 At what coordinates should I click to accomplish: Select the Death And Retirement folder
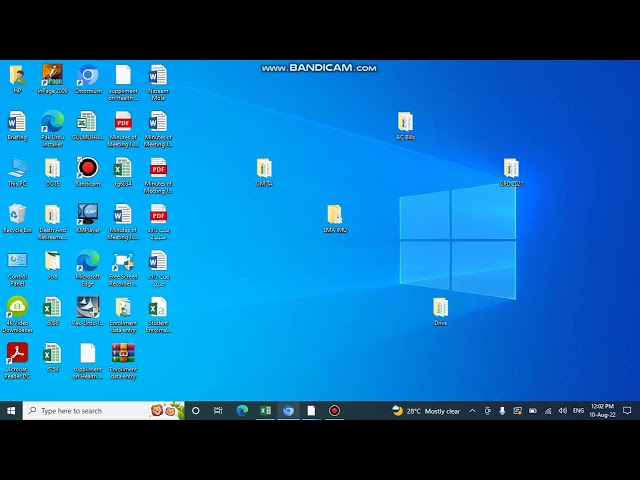coord(52,222)
